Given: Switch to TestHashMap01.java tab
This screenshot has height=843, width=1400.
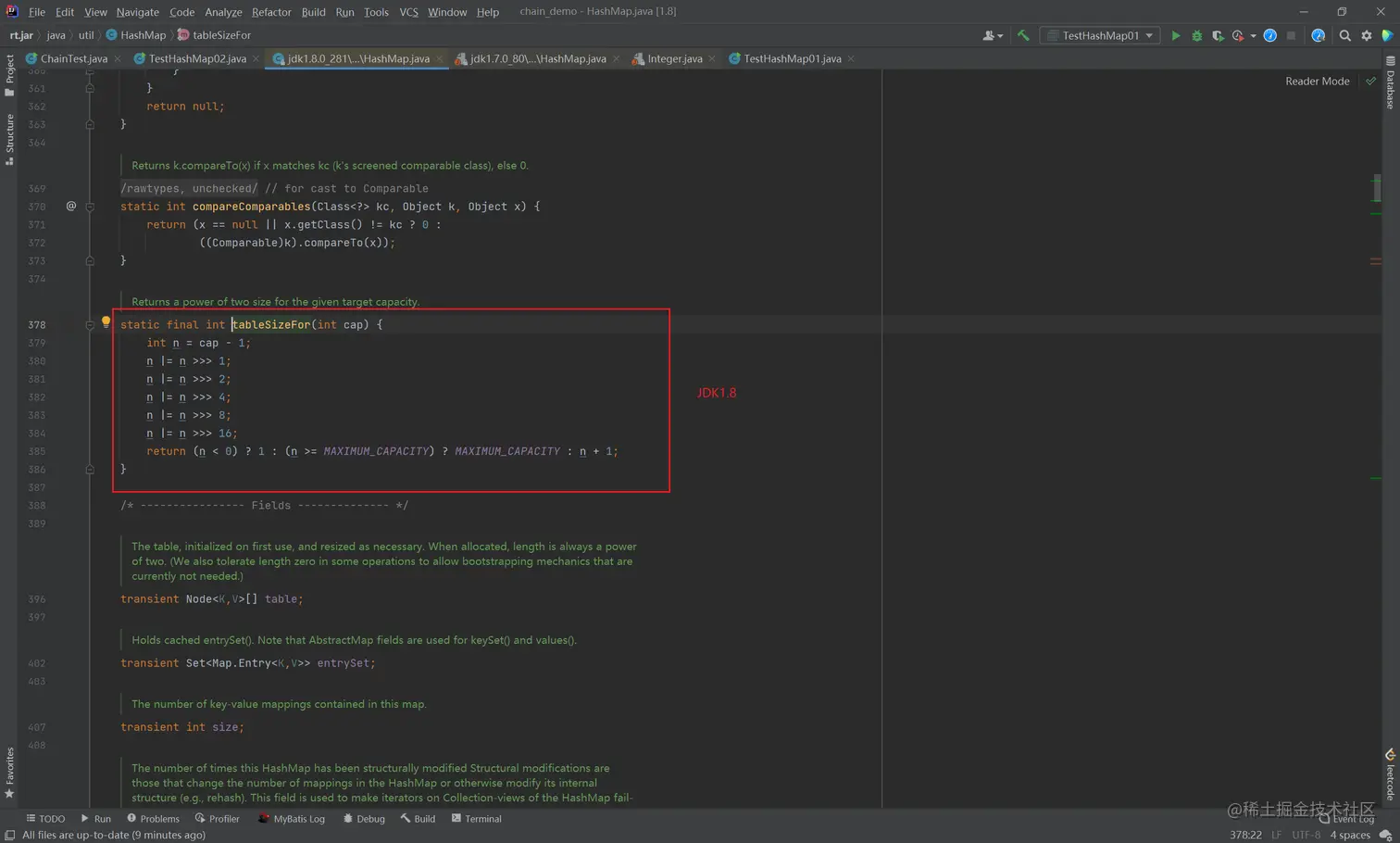Looking at the screenshot, I should tap(792, 58).
